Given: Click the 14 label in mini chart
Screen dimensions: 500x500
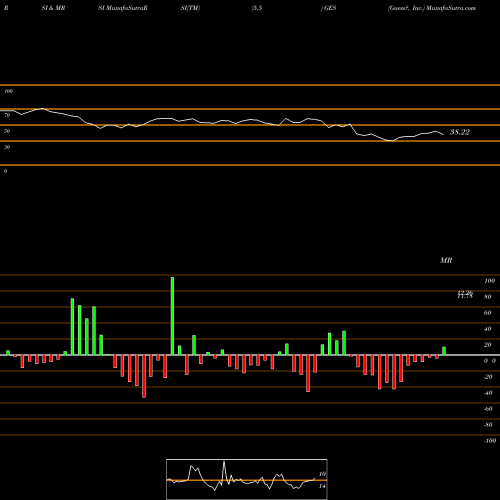Looking at the screenshot, I should tap(322, 486).
